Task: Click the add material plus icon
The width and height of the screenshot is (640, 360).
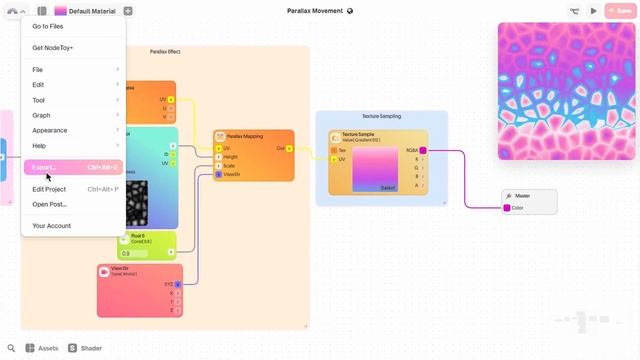Action: pyautogui.click(x=128, y=11)
